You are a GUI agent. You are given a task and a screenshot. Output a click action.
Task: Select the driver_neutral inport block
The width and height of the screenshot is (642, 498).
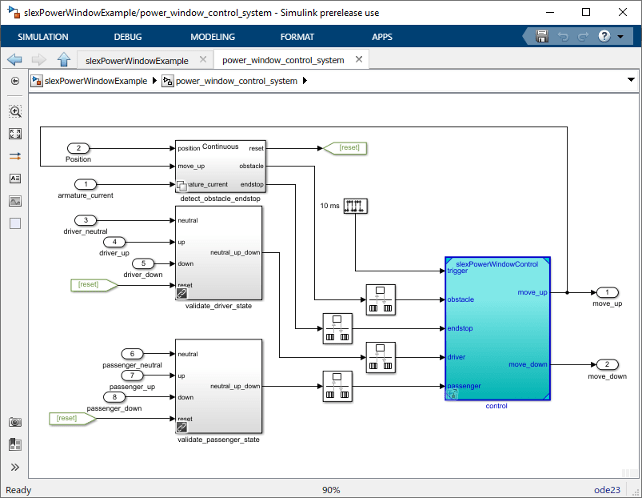click(x=86, y=220)
